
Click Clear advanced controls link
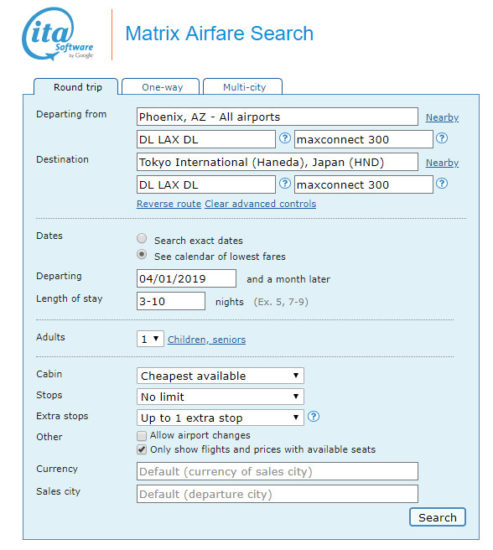[260, 204]
